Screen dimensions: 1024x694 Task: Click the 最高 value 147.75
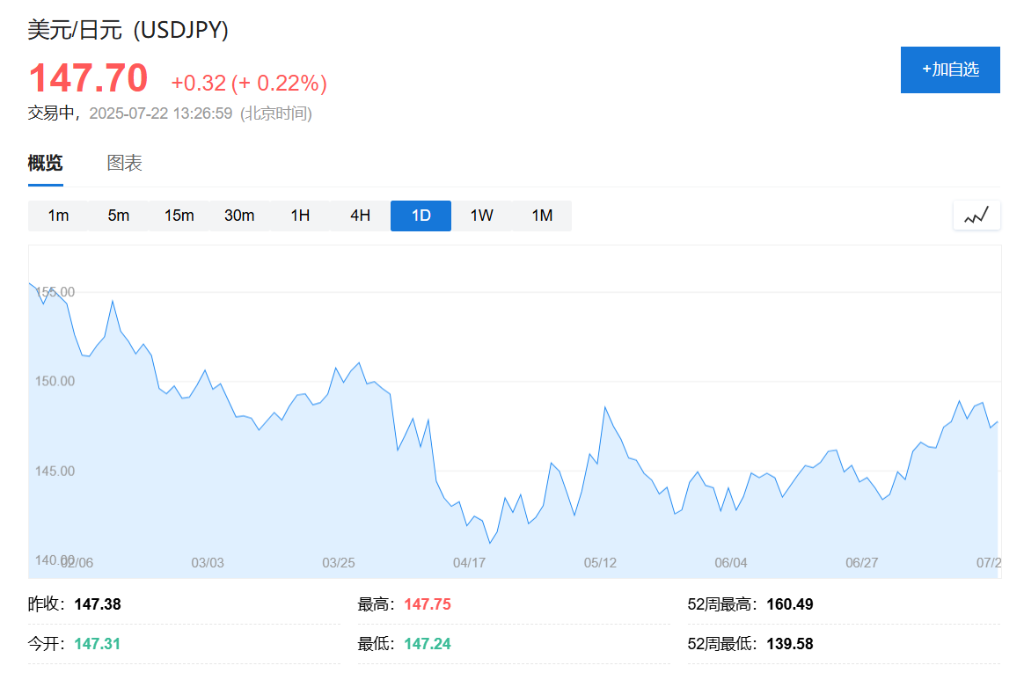pyautogui.click(x=427, y=604)
